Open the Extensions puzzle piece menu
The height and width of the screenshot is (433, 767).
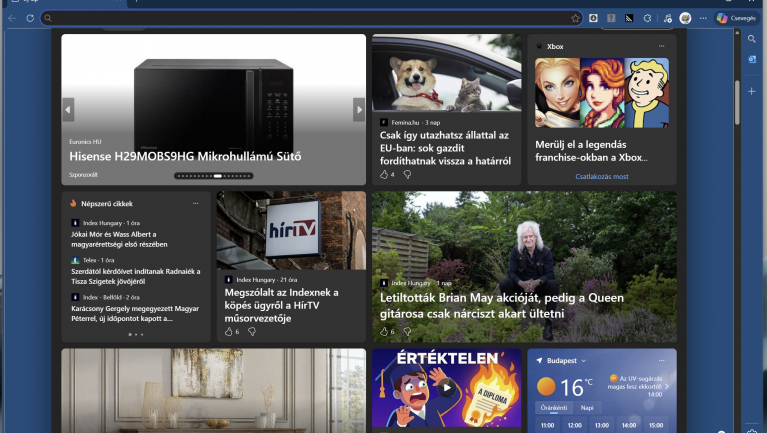click(647, 18)
